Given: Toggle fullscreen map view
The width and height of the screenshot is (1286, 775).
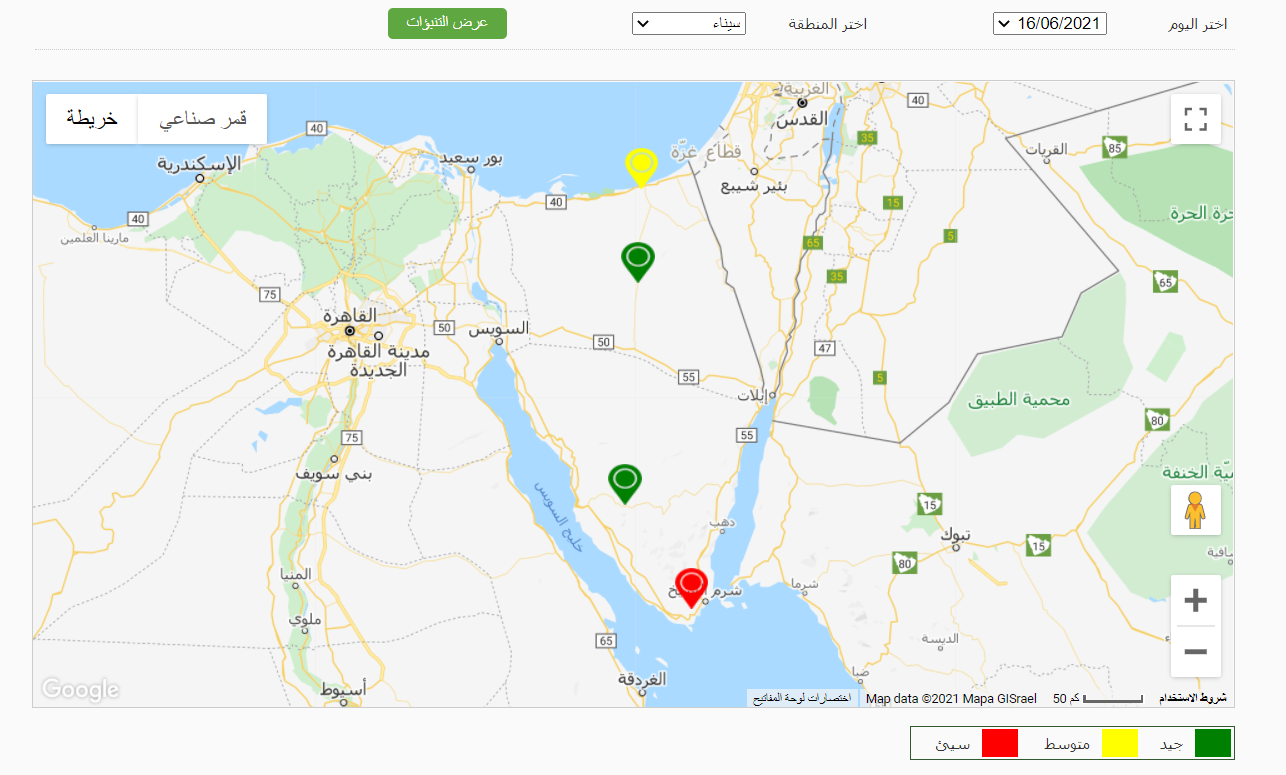Looking at the screenshot, I should pos(1195,119).
